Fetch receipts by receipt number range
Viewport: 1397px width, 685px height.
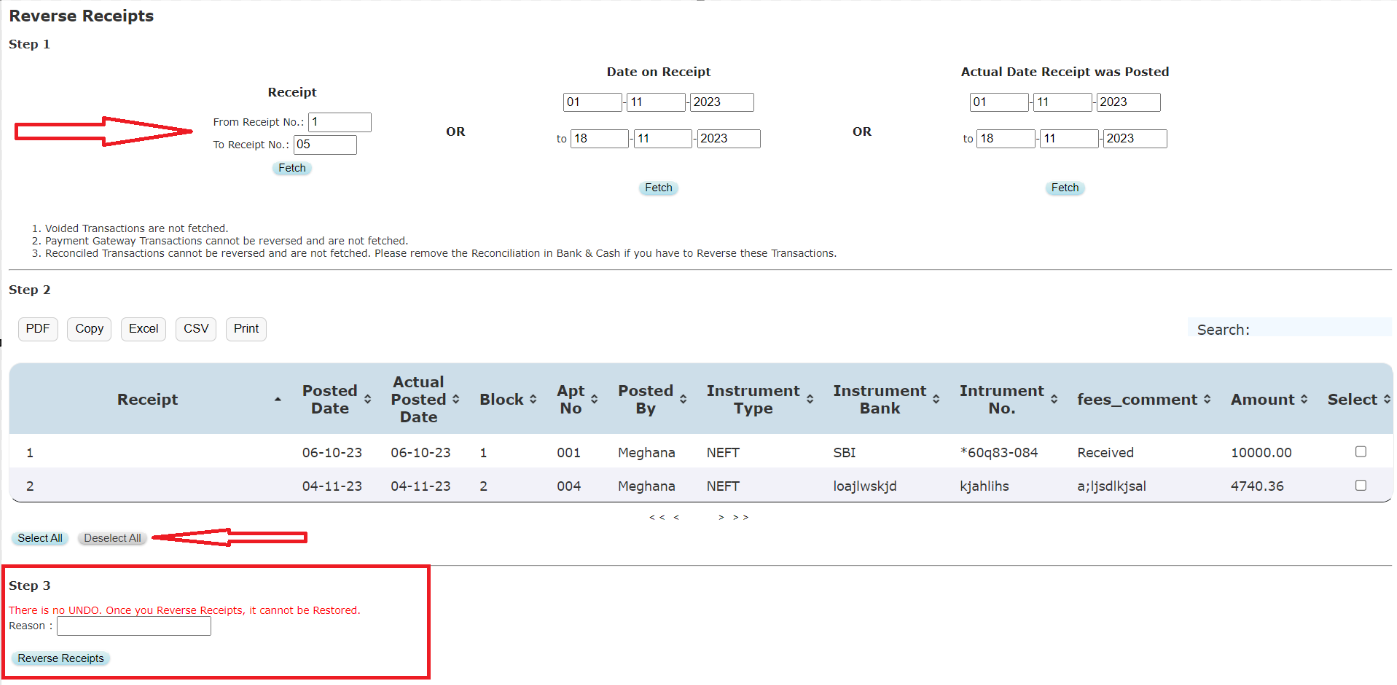click(x=291, y=168)
